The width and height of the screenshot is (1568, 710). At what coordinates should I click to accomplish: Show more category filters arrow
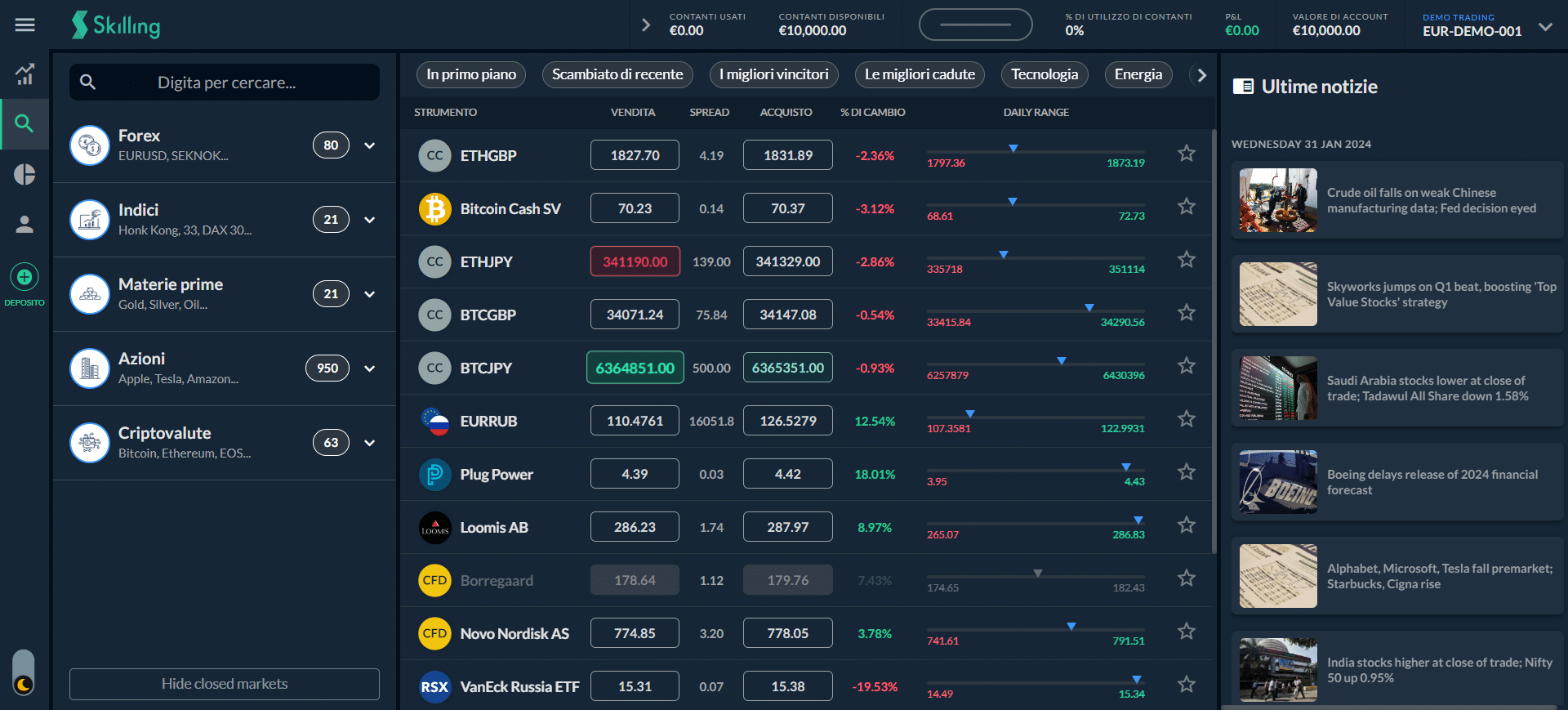tap(1201, 75)
